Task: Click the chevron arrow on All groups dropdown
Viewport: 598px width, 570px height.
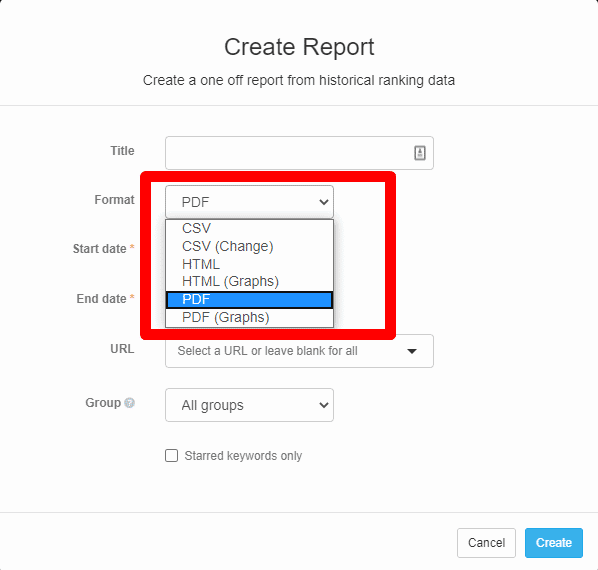Action: point(324,405)
